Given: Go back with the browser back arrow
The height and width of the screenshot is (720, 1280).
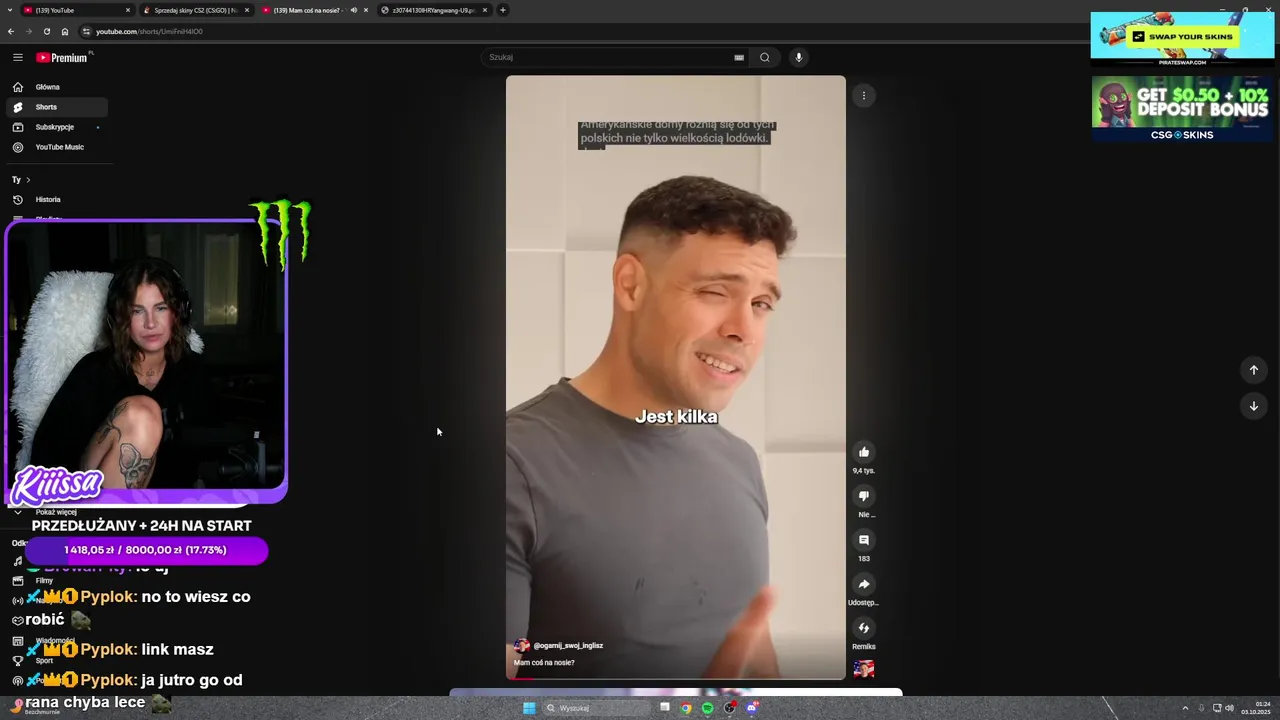Looking at the screenshot, I should pos(11,31).
